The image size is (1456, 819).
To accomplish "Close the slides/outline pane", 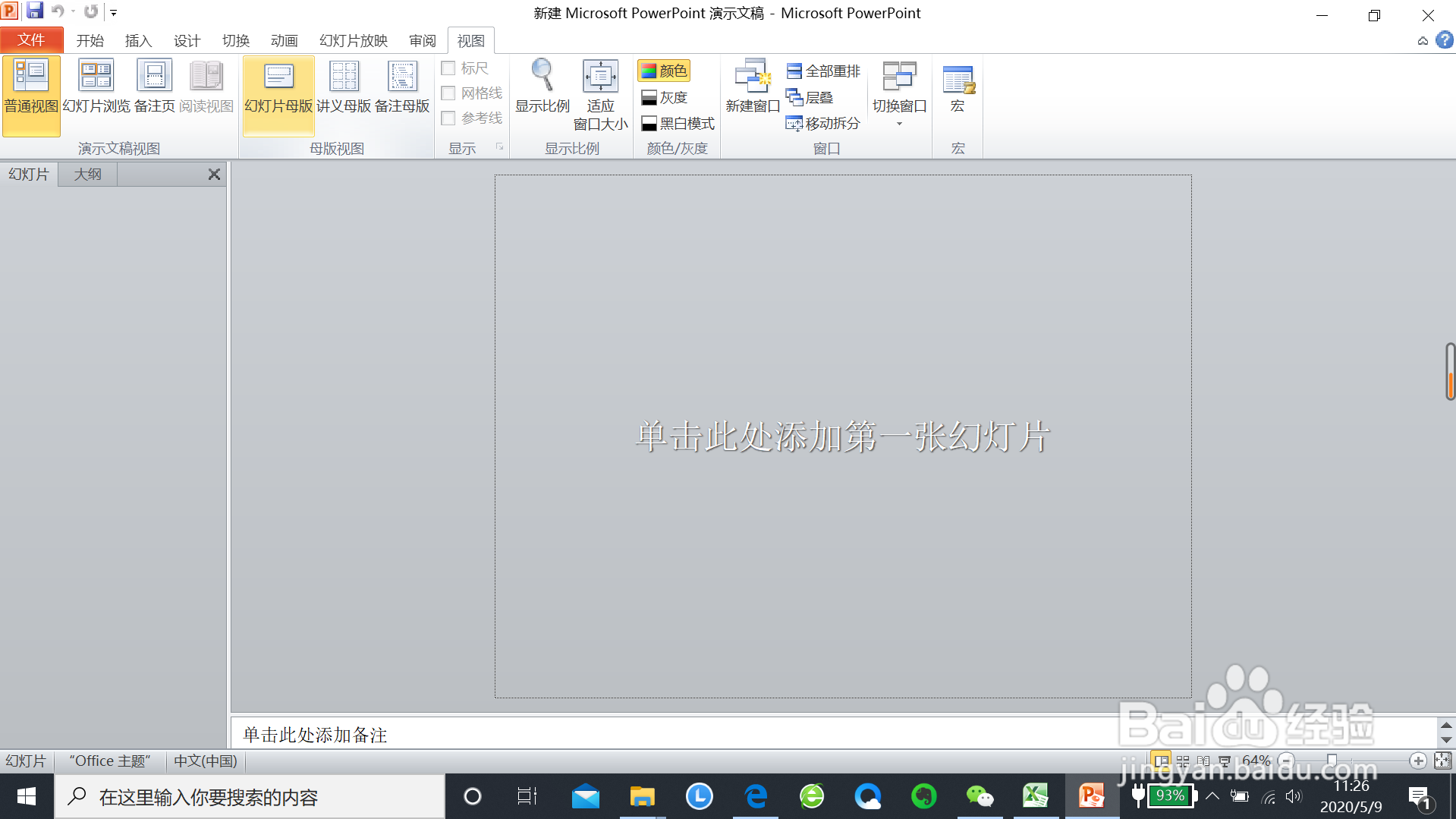I will [215, 175].
